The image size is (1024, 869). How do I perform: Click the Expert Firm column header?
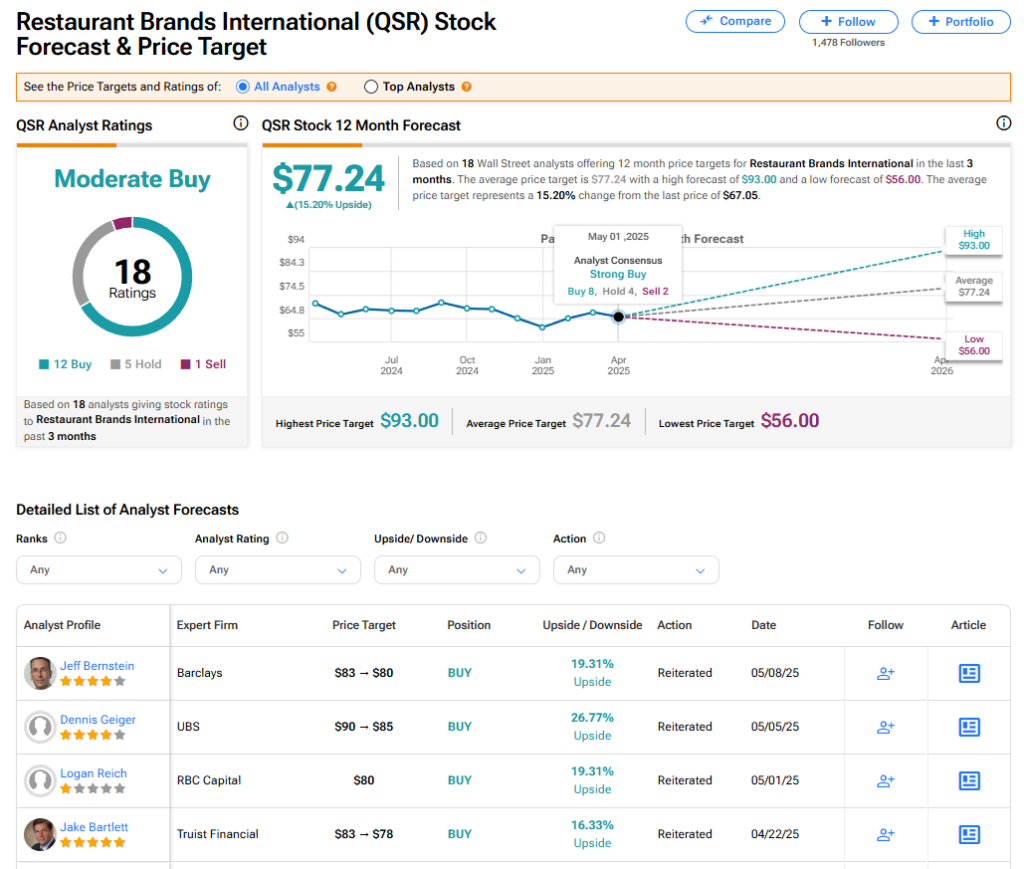207,625
